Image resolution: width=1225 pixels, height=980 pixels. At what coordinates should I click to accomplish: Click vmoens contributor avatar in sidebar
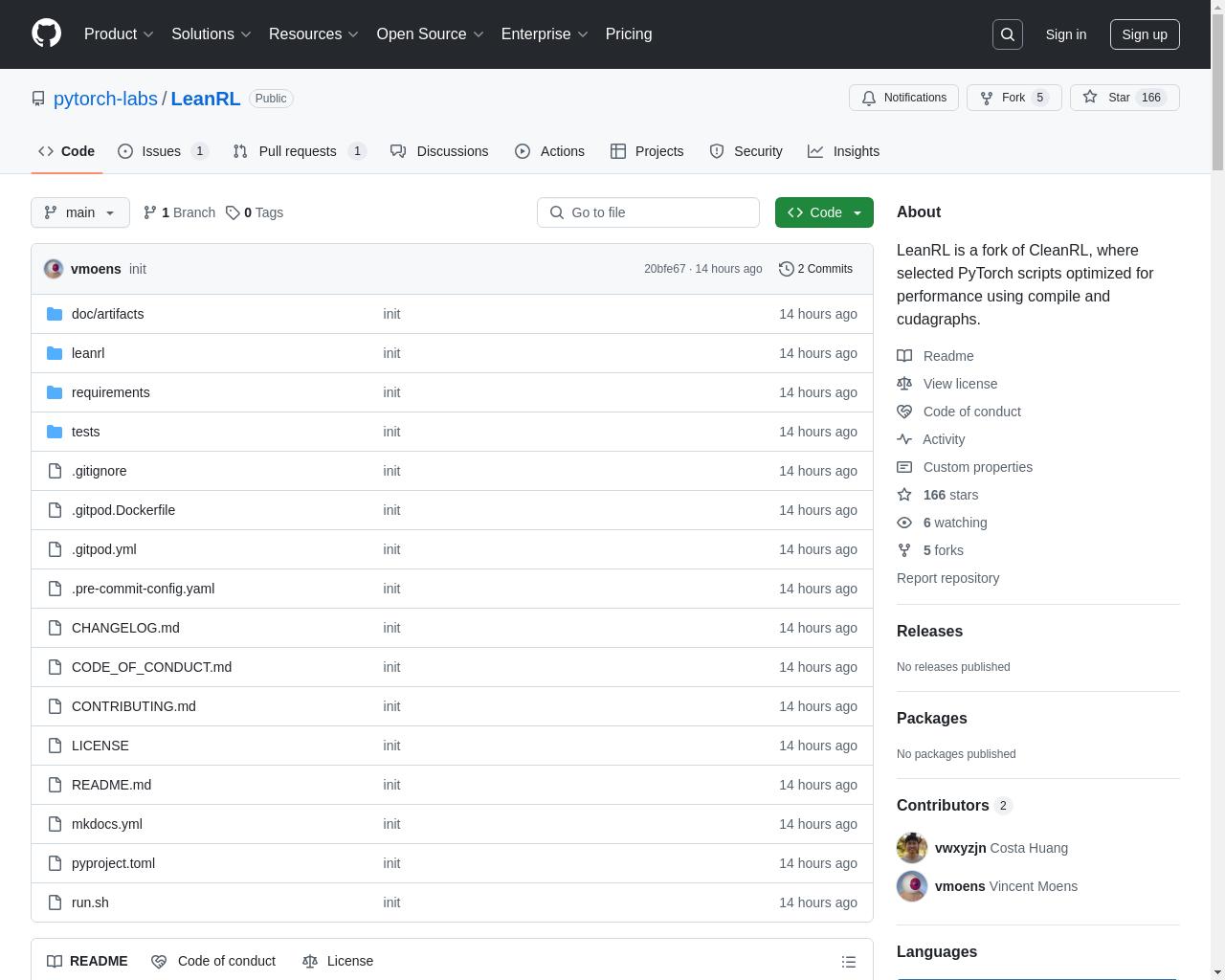(x=912, y=886)
